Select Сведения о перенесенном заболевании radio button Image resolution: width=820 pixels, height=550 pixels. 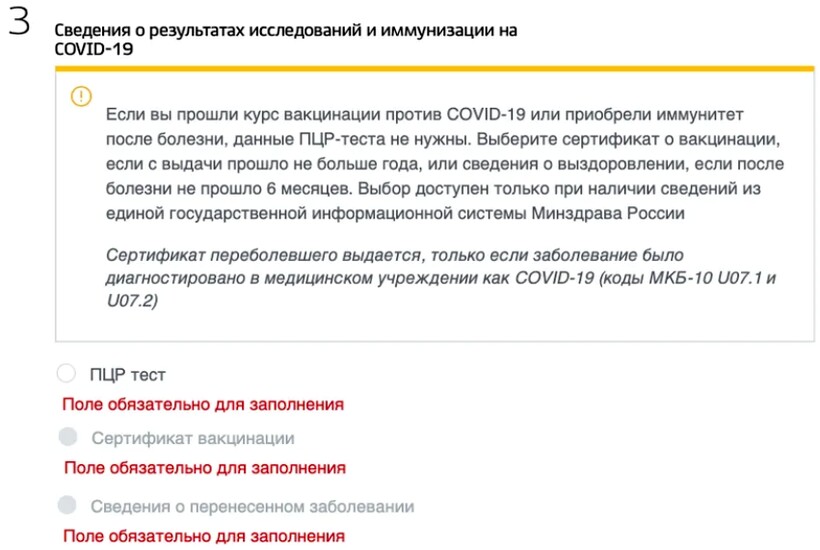tap(68, 505)
